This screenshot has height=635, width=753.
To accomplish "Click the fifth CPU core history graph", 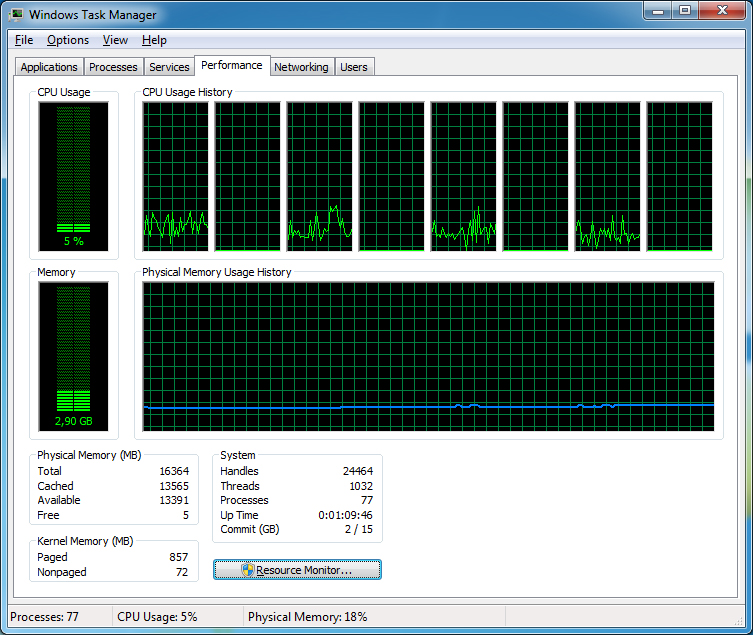I will pyautogui.click(x=464, y=176).
